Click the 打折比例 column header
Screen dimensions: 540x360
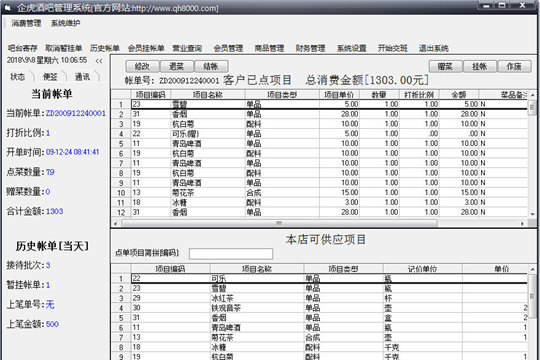419,94
